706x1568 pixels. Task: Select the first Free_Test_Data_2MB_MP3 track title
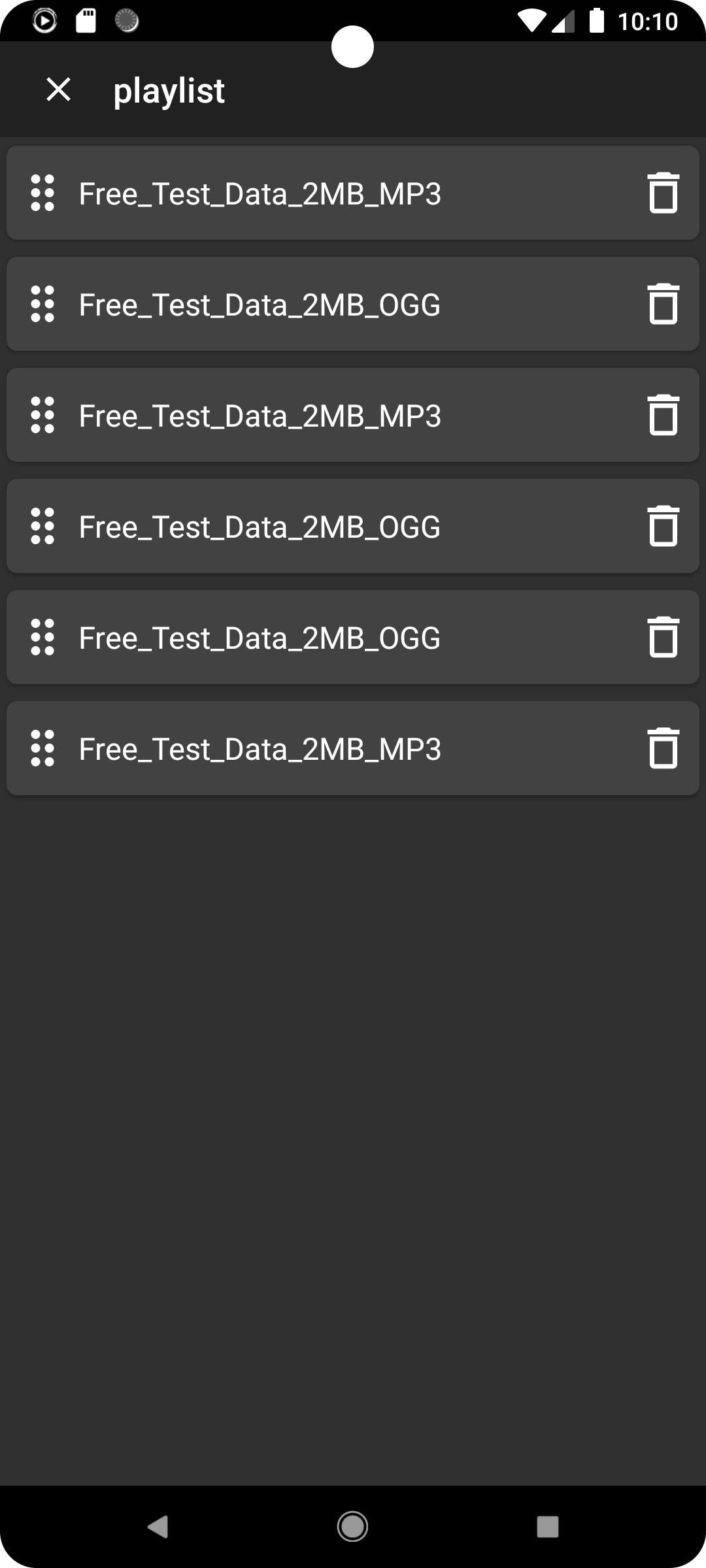tap(260, 194)
